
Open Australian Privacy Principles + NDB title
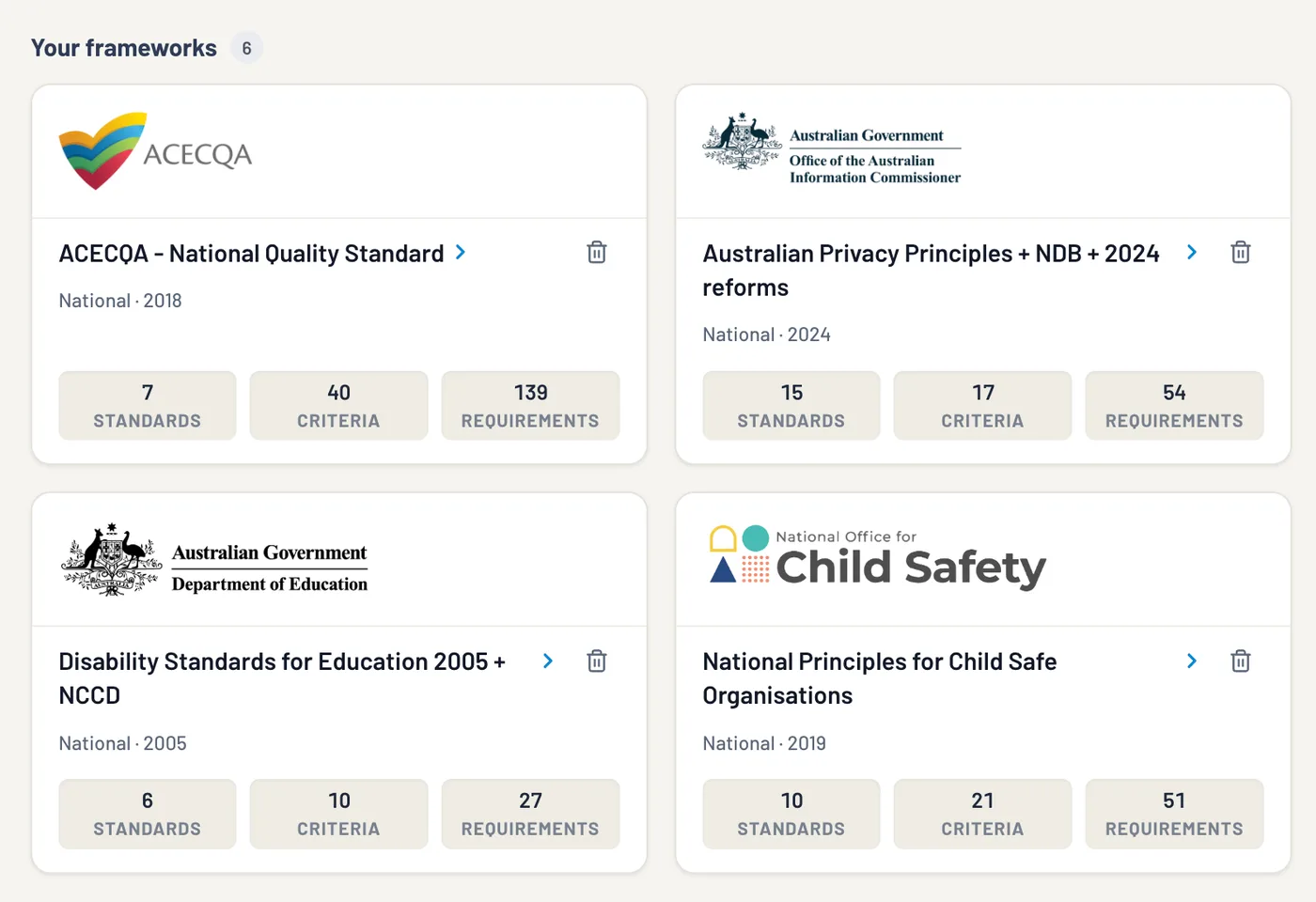932,271
